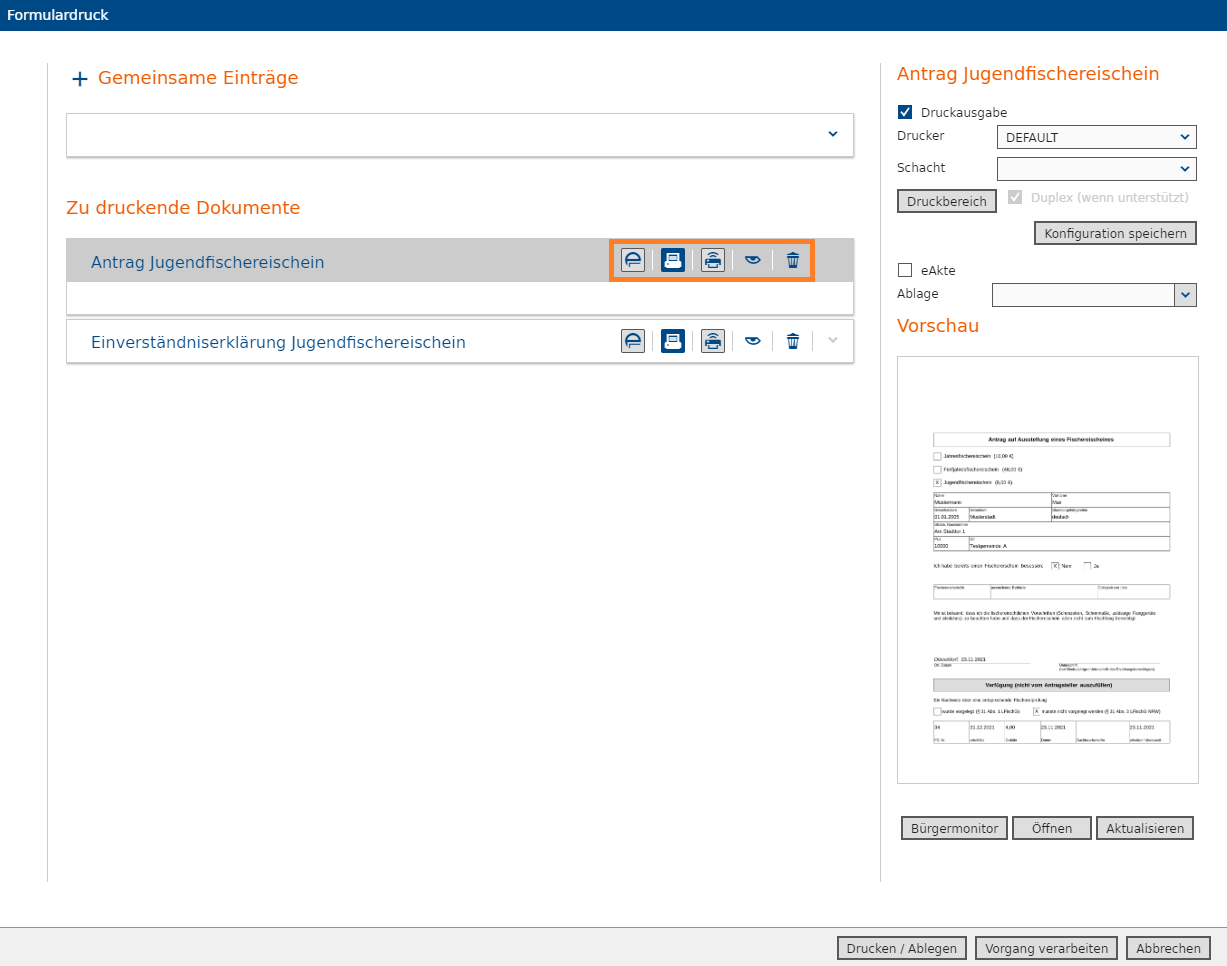Open the Drucker dropdown showing DEFAULT
This screenshot has width=1227, height=966.
(x=1096, y=137)
